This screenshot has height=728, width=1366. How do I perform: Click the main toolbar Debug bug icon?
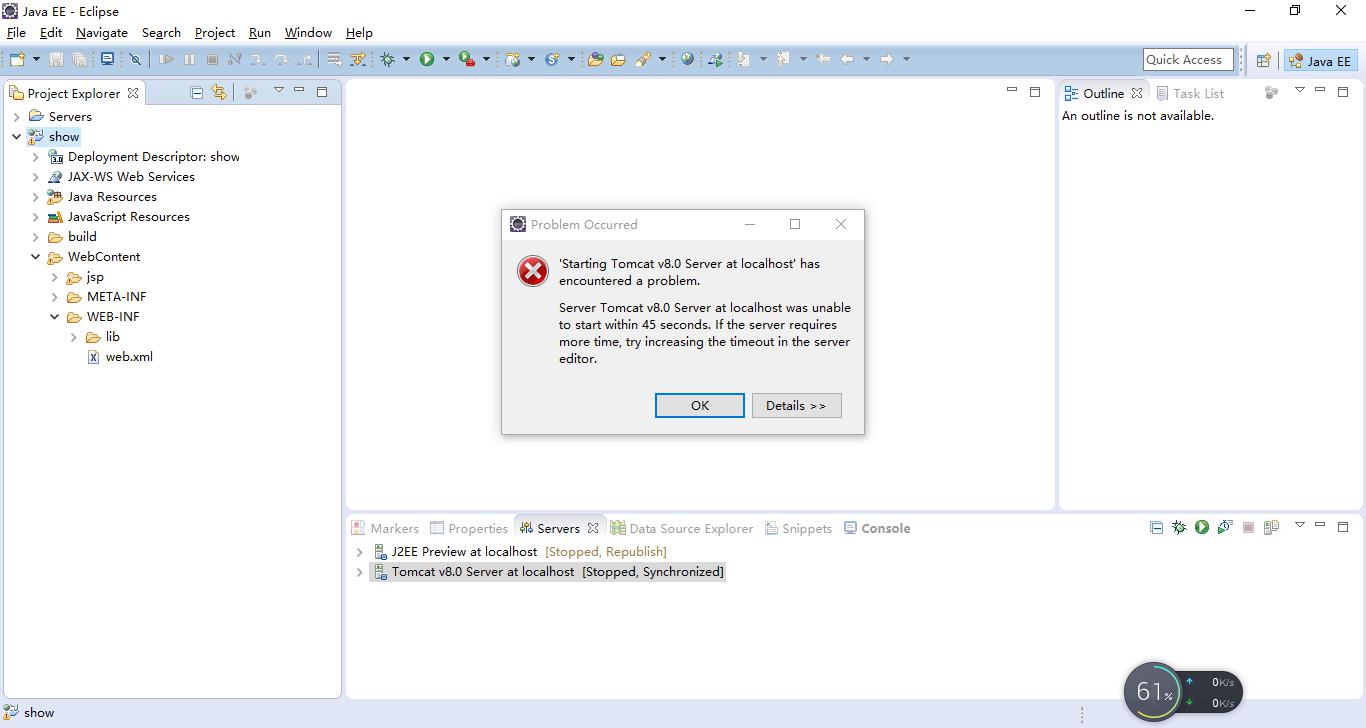click(388, 60)
